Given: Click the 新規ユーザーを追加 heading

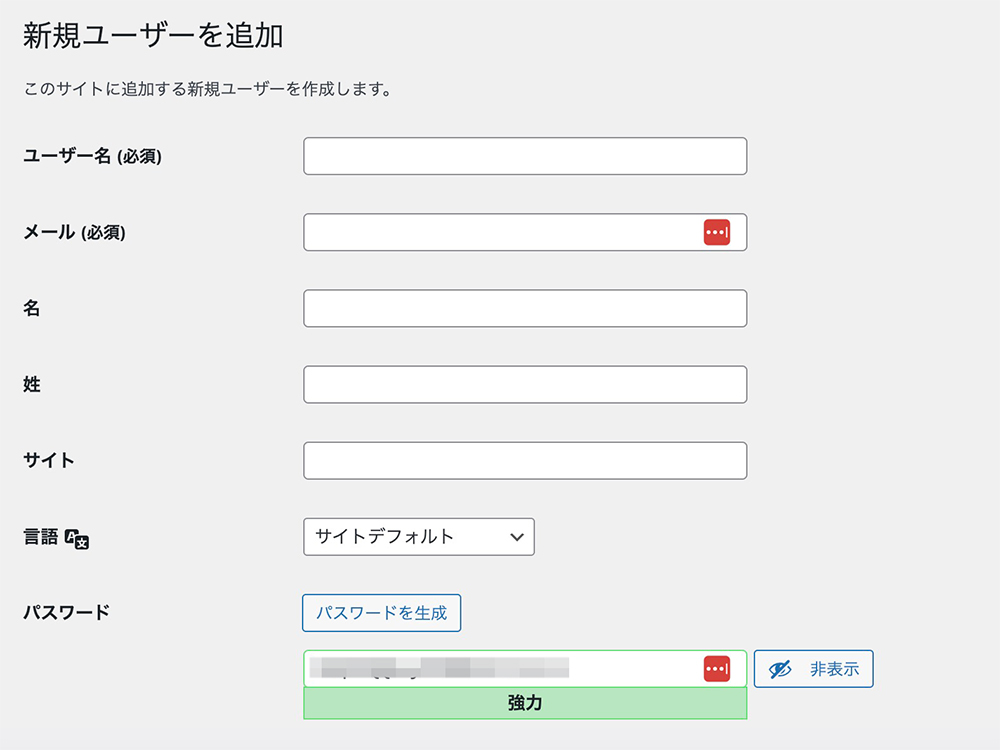Looking at the screenshot, I should click(x=153, y=36).
